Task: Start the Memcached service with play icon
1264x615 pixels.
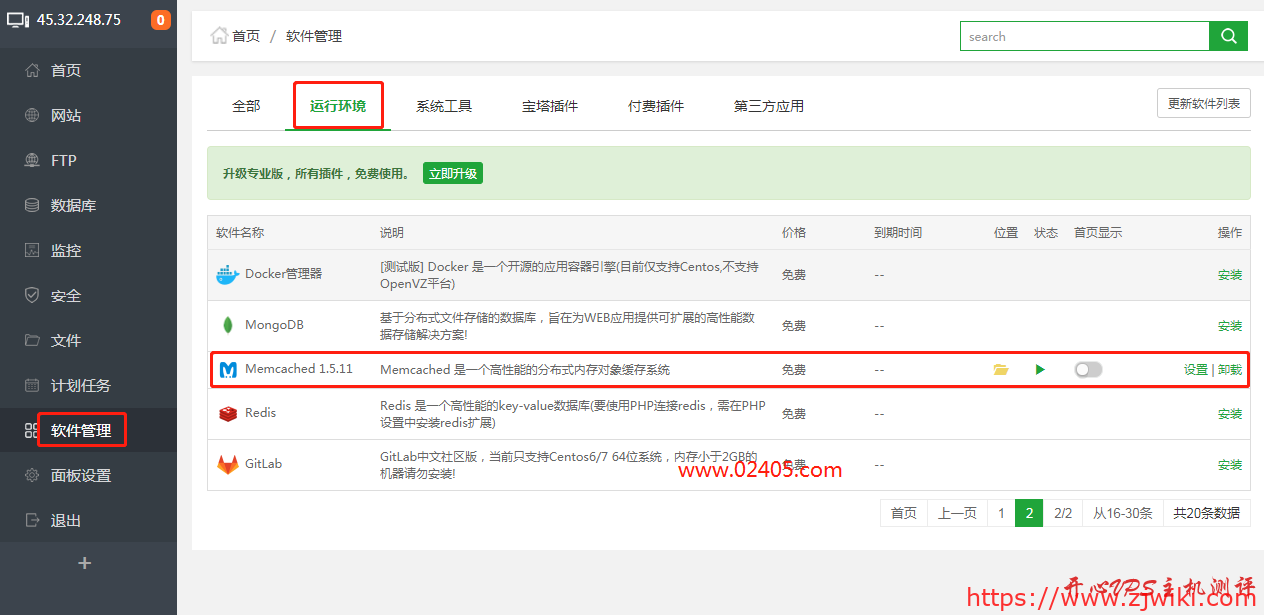Action: pyautogui.click(x=1040, y=369)
